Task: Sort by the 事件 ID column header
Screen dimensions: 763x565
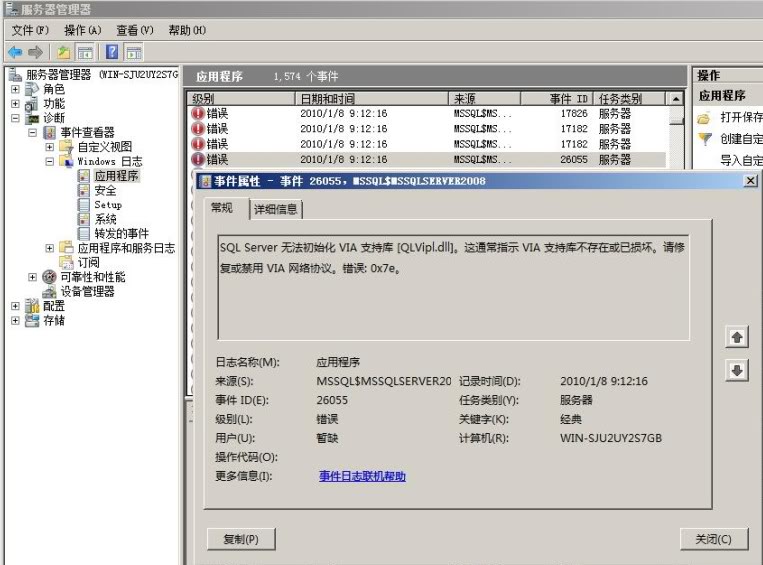Action: 556,99
